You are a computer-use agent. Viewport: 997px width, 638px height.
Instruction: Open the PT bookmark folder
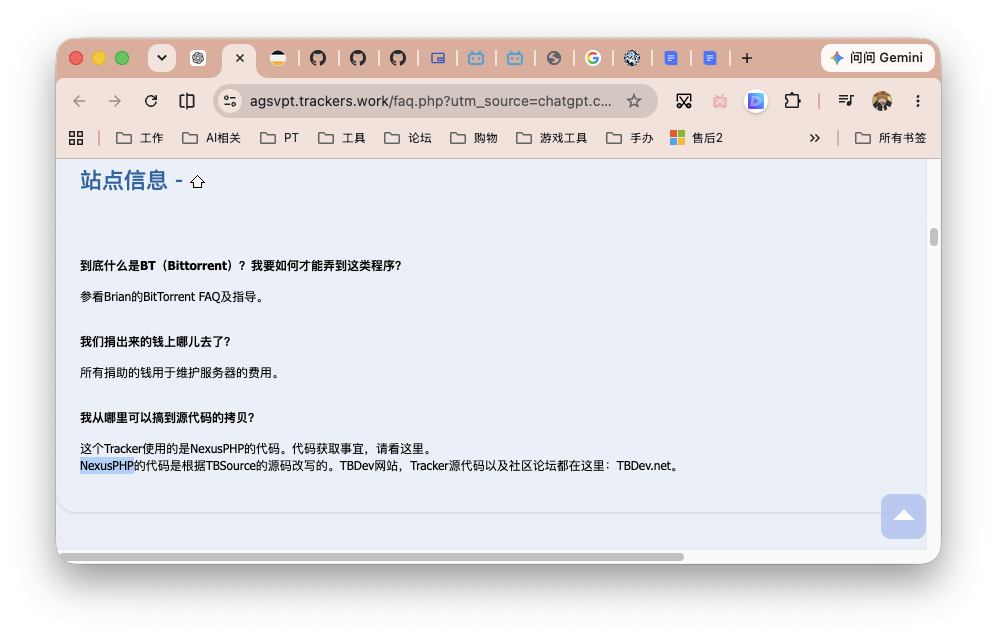coord(279,138)
